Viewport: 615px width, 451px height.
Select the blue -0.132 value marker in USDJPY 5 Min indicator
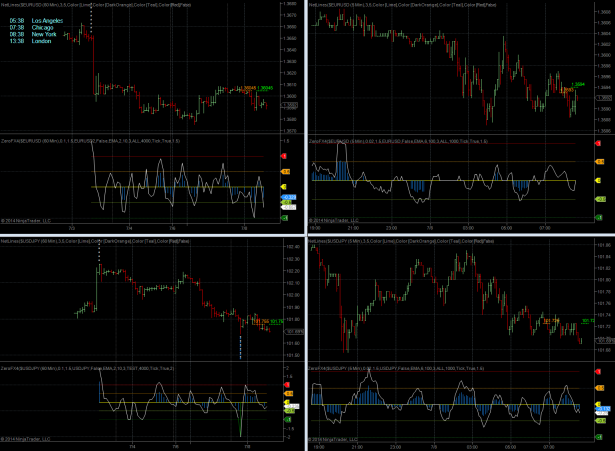tap(602, 409)
